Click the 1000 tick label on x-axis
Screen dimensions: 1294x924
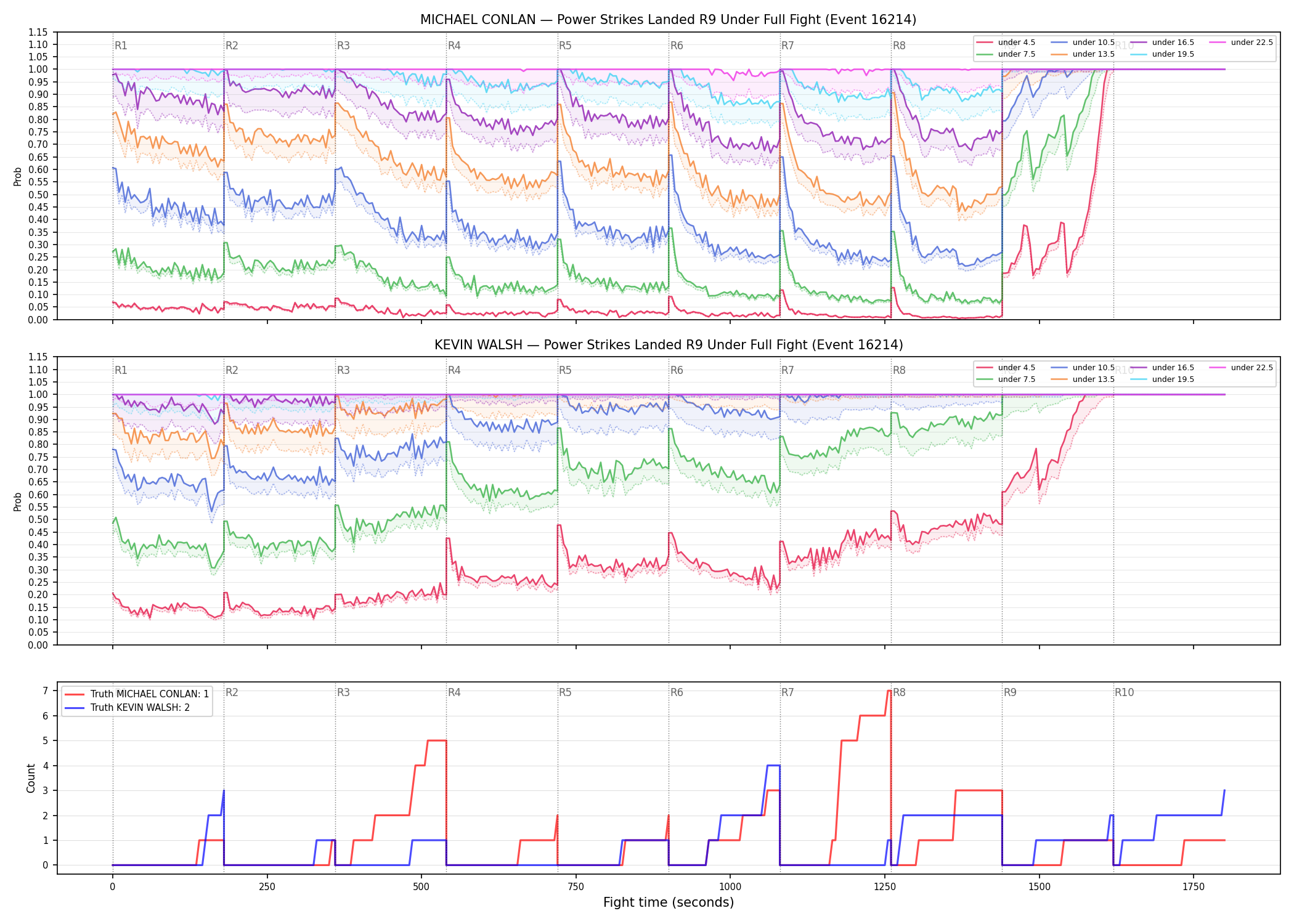730,887
